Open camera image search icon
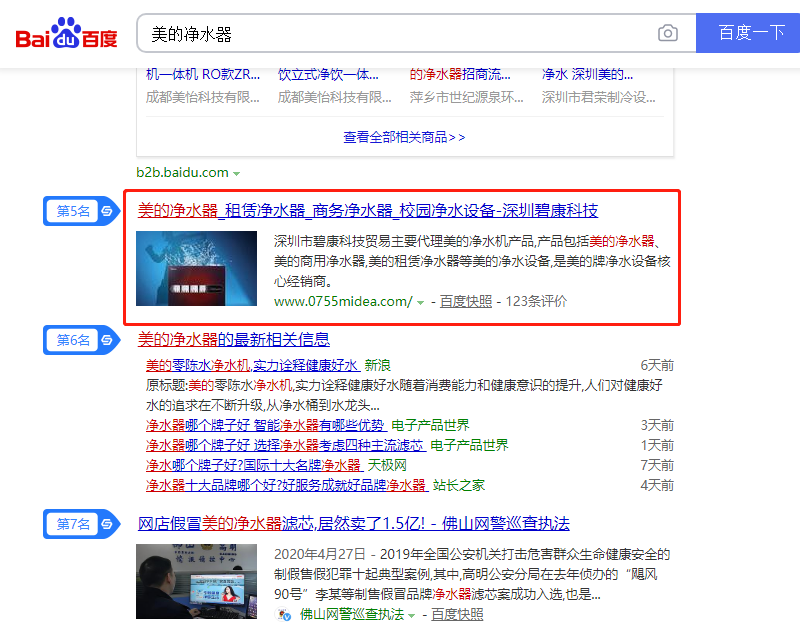 pos(667,33)
